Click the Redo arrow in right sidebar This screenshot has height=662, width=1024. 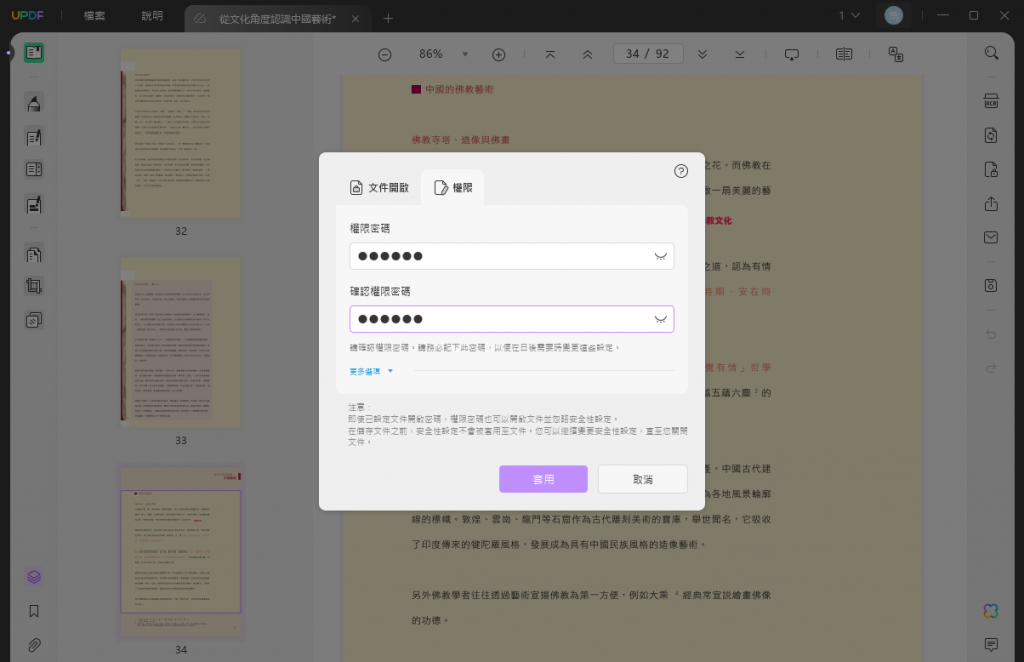(x=991, y=368)
